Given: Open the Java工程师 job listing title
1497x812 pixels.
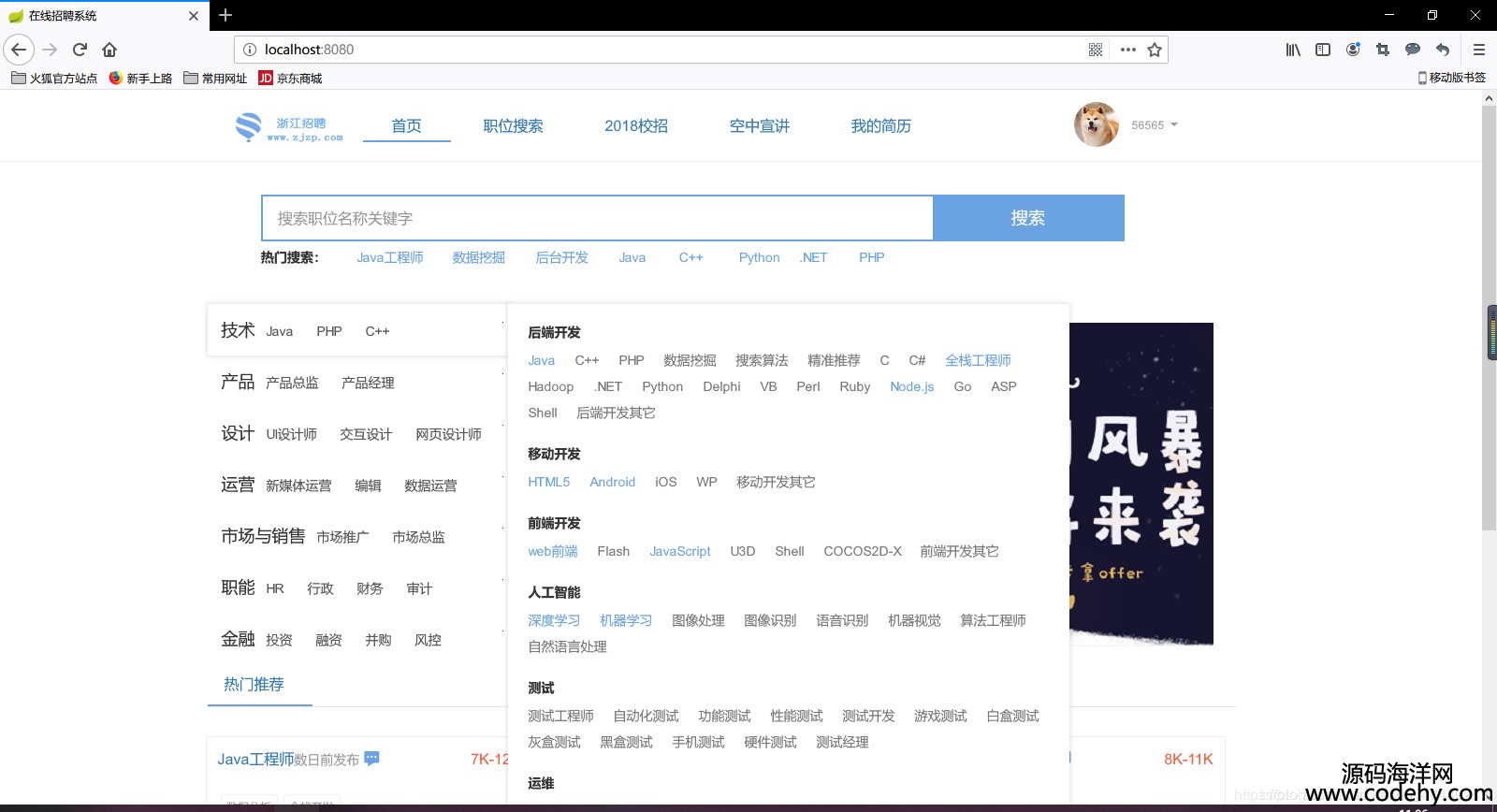Looking at the screenshot, I should [x=255, y=759].
